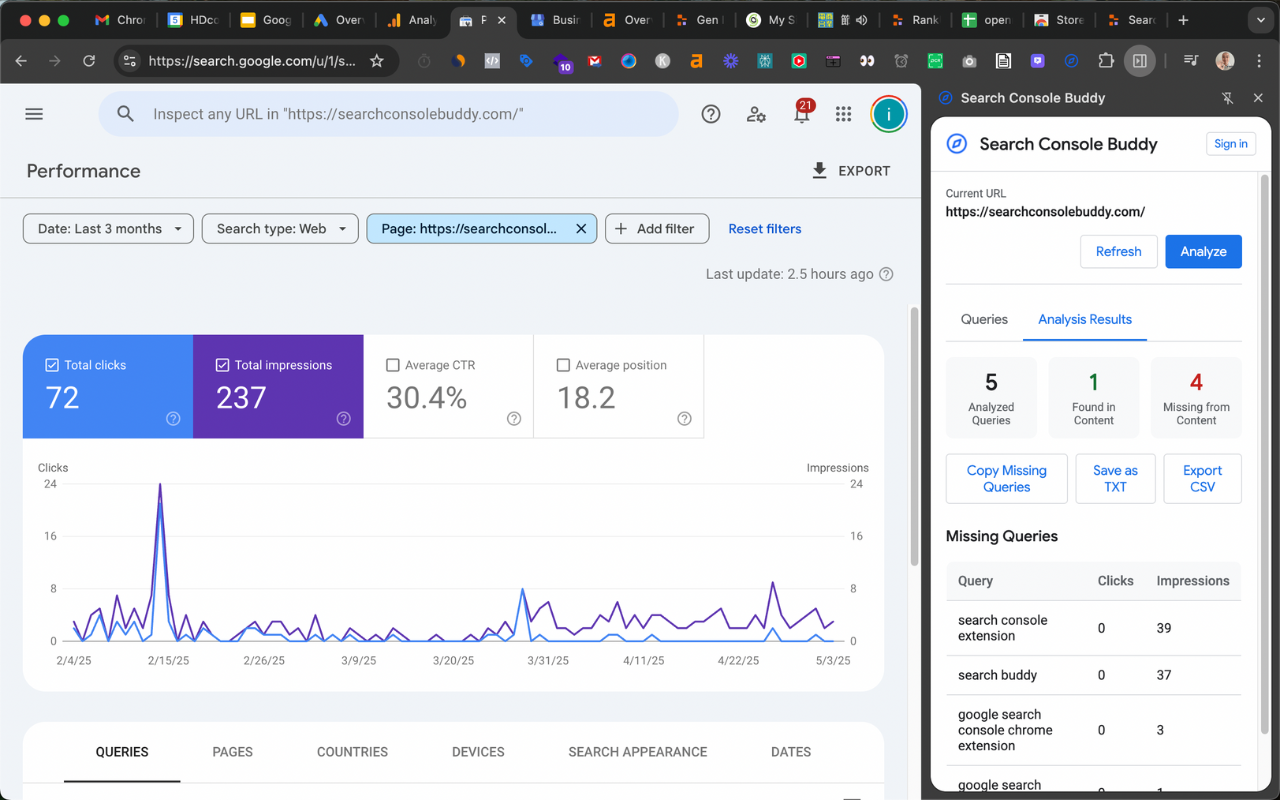Click the Analyze button

pos(1203,251)
